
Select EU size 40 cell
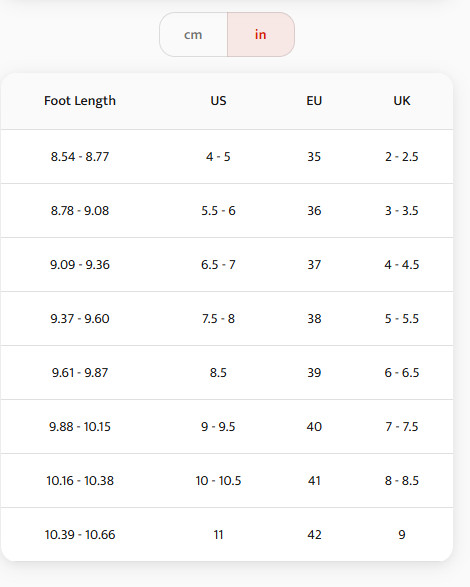[314, 426]
